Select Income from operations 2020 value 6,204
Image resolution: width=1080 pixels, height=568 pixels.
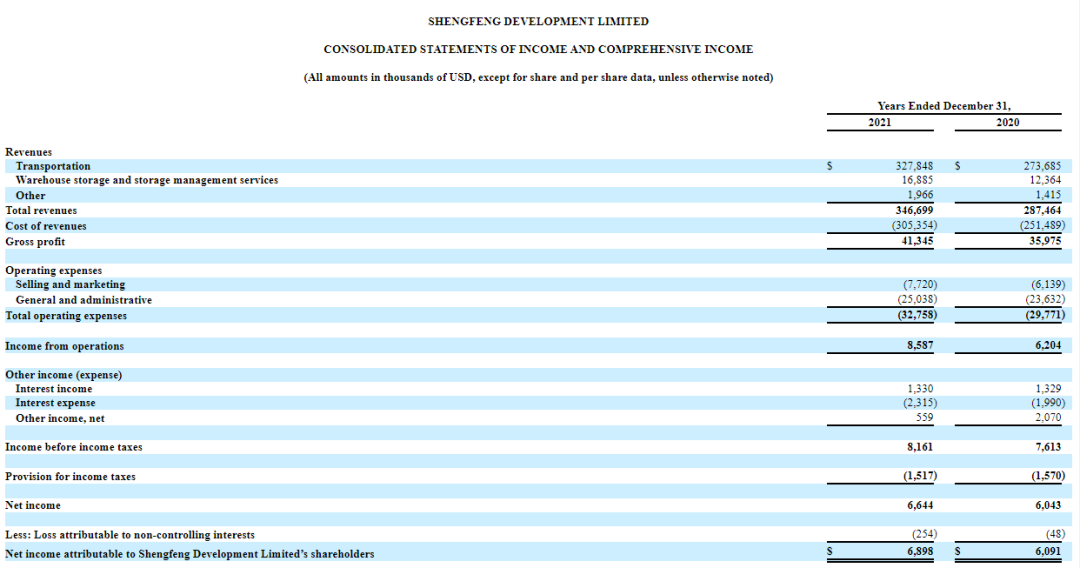1048,346
